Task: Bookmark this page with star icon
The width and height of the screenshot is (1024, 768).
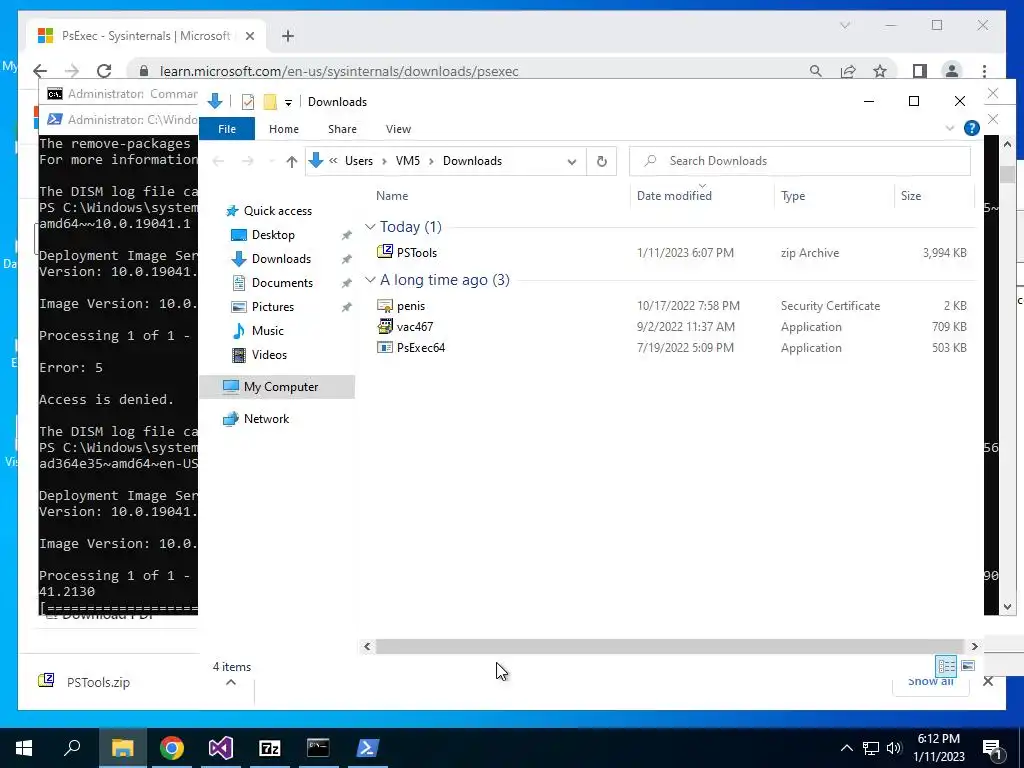Action: 880,71
